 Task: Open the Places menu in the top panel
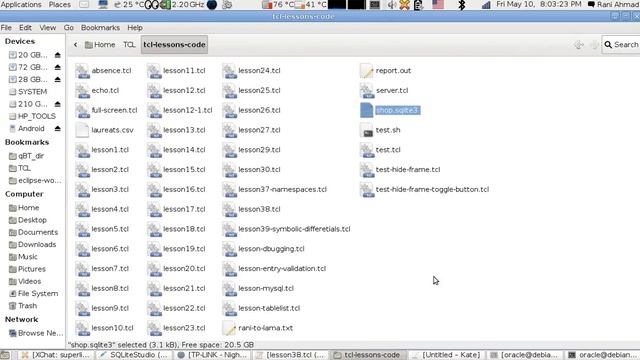pyautogui.click(x=60, y=4)
